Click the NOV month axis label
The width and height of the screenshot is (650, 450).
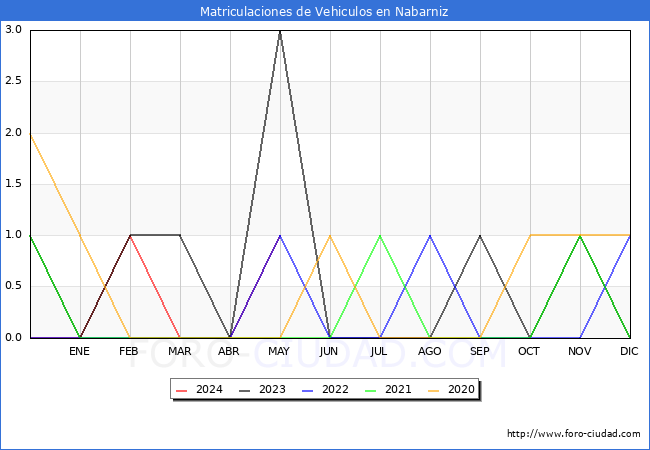[580, 351]
